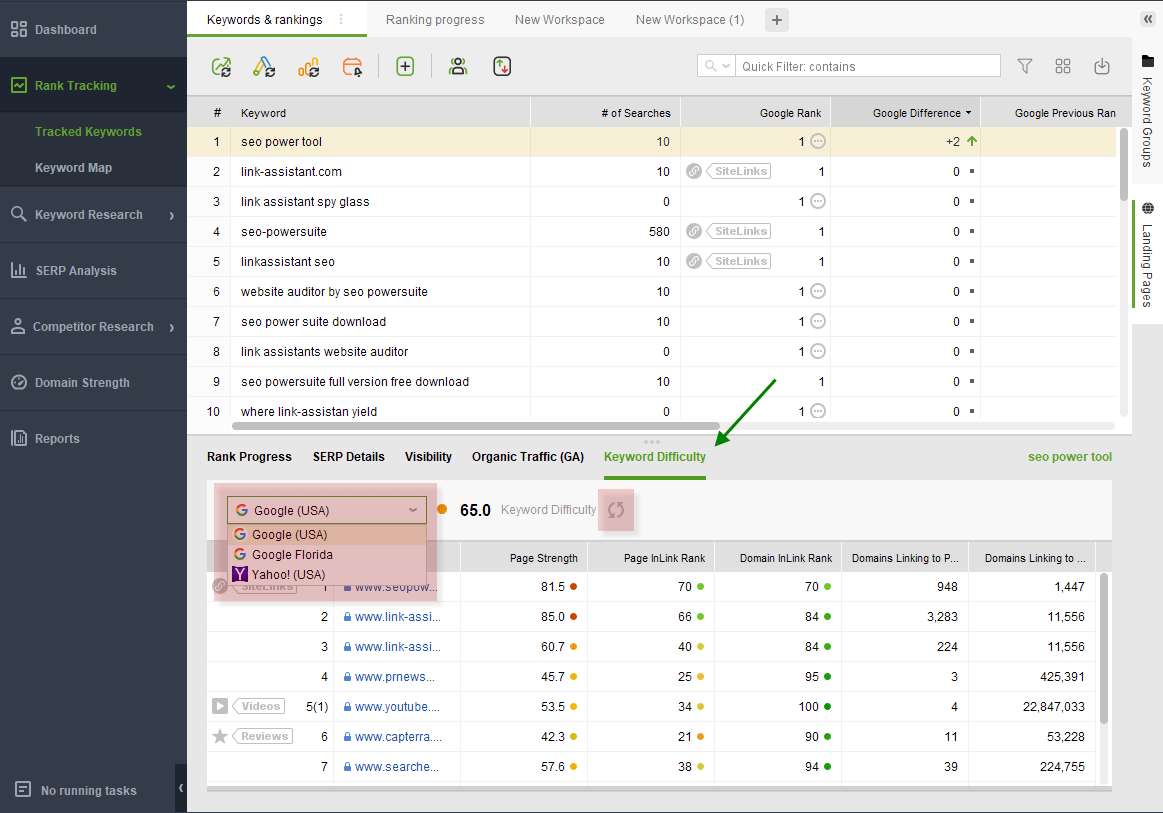This screenshot has width=1163, height=813.
Task: Open the Rank Progress bottom tab
Action: [x=249, y=457]
